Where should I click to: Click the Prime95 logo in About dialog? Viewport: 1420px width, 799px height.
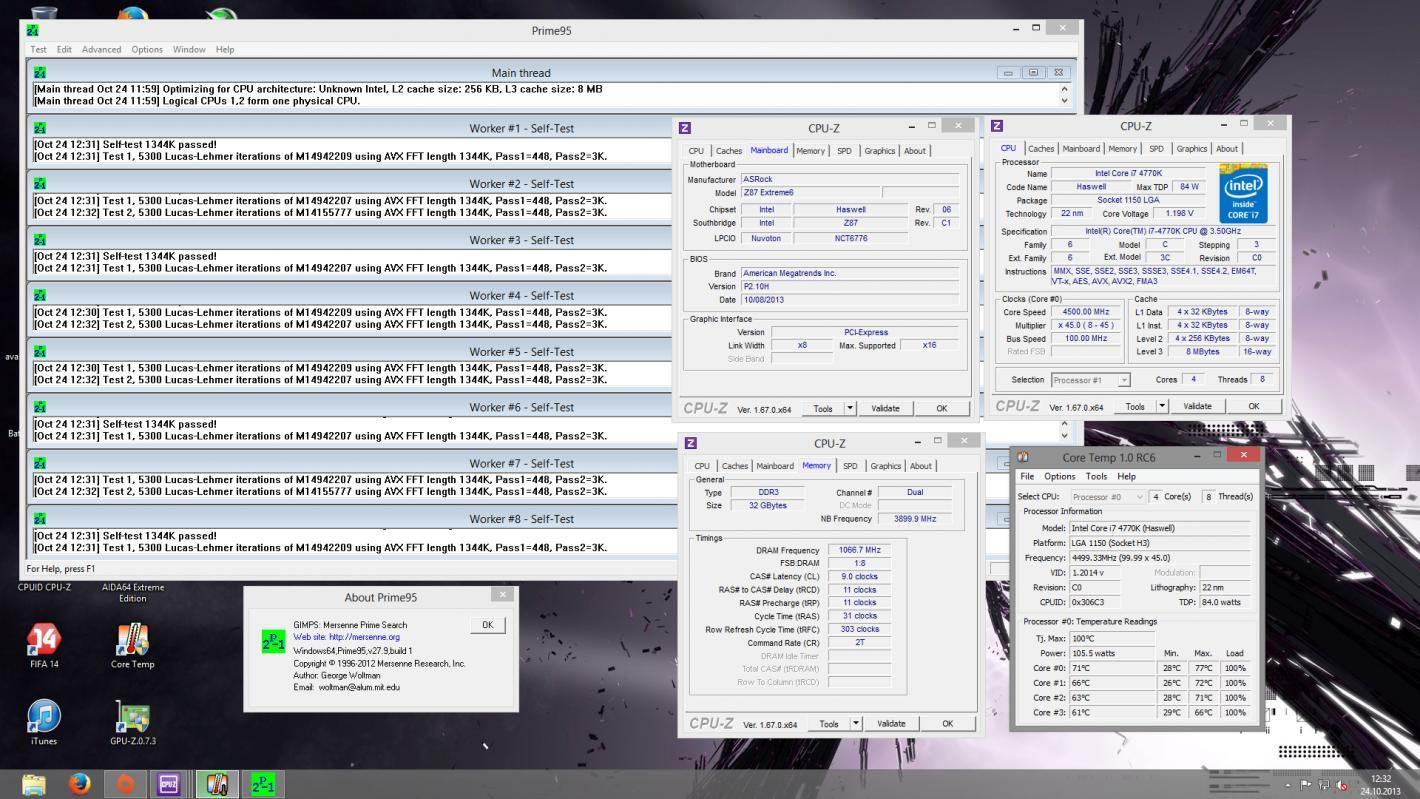272,641
